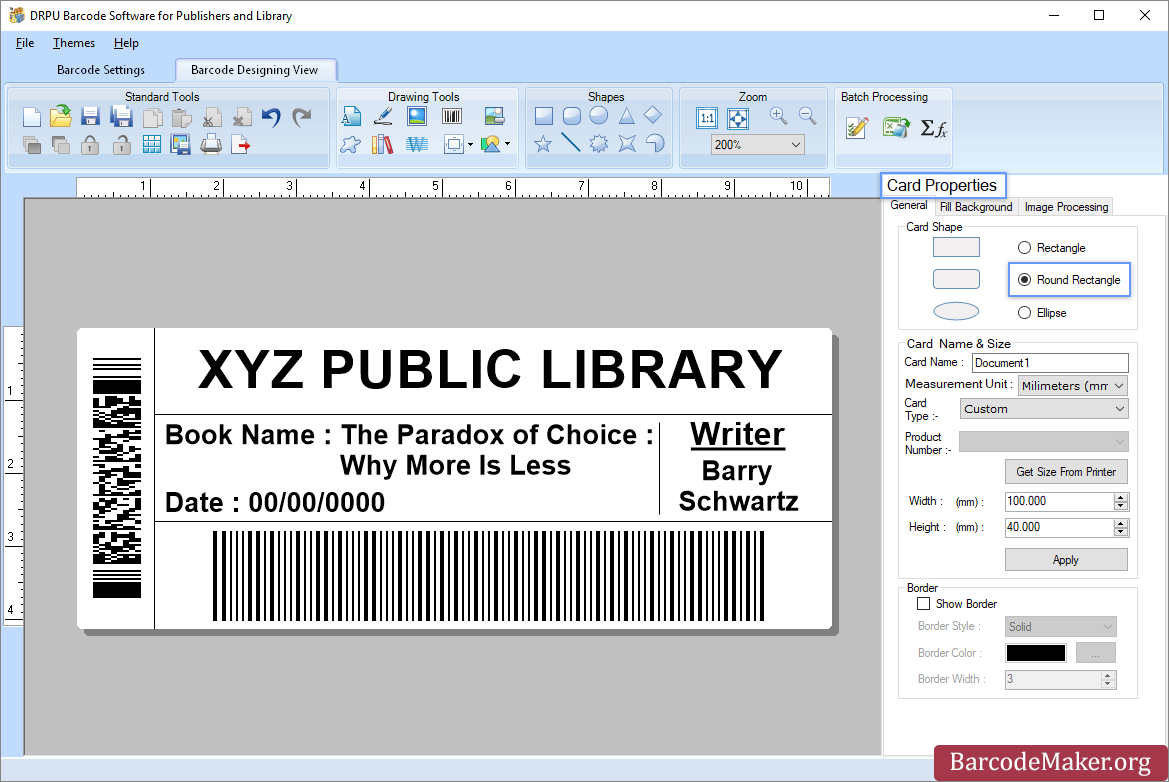Select the Round Rectangle radio button
Screen dimensions: 1169x782
(1024, 280)
